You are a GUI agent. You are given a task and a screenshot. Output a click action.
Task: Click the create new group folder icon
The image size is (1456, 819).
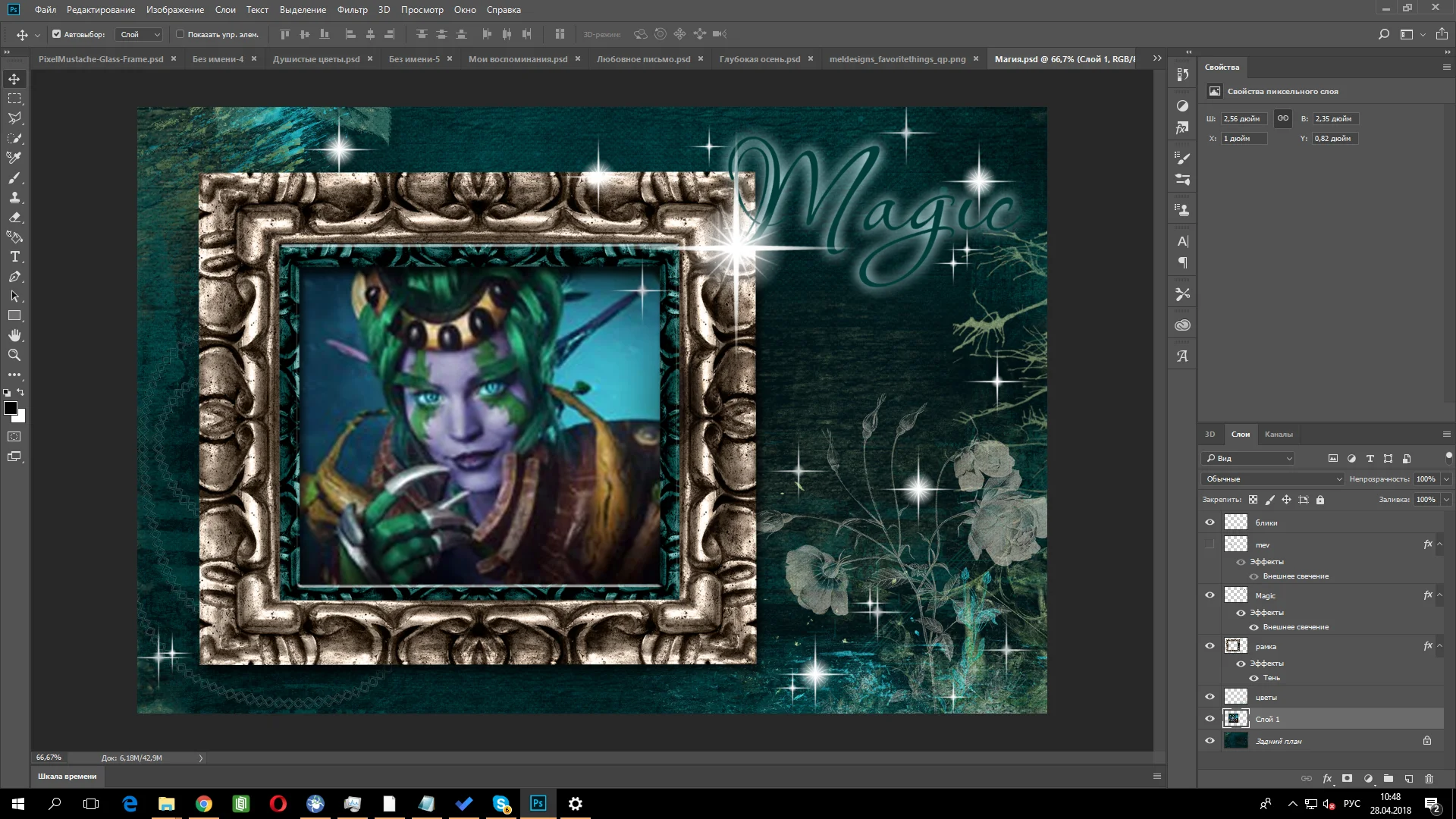tap(1388, 779)
